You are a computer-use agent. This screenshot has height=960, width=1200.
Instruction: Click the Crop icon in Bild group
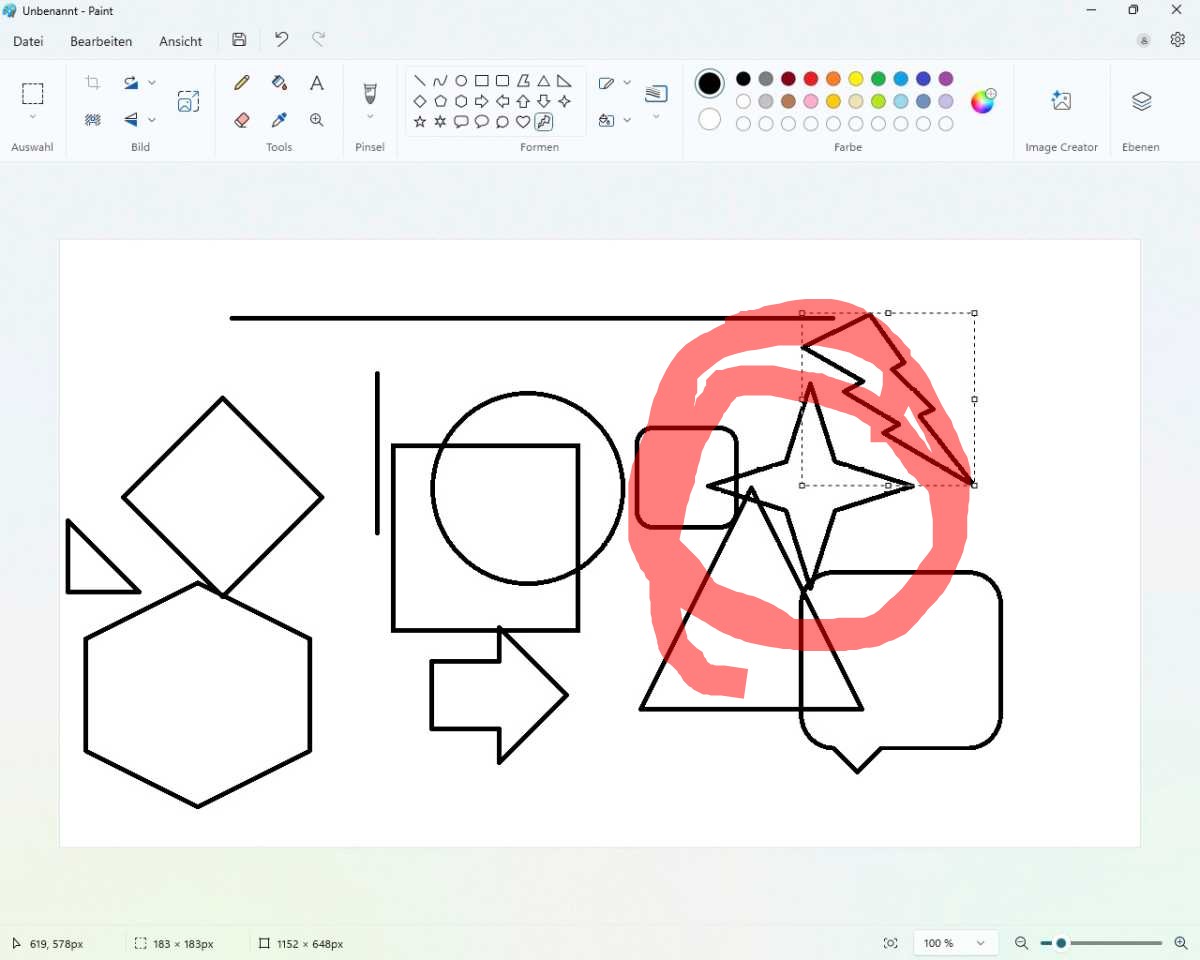tap(92, 83)
